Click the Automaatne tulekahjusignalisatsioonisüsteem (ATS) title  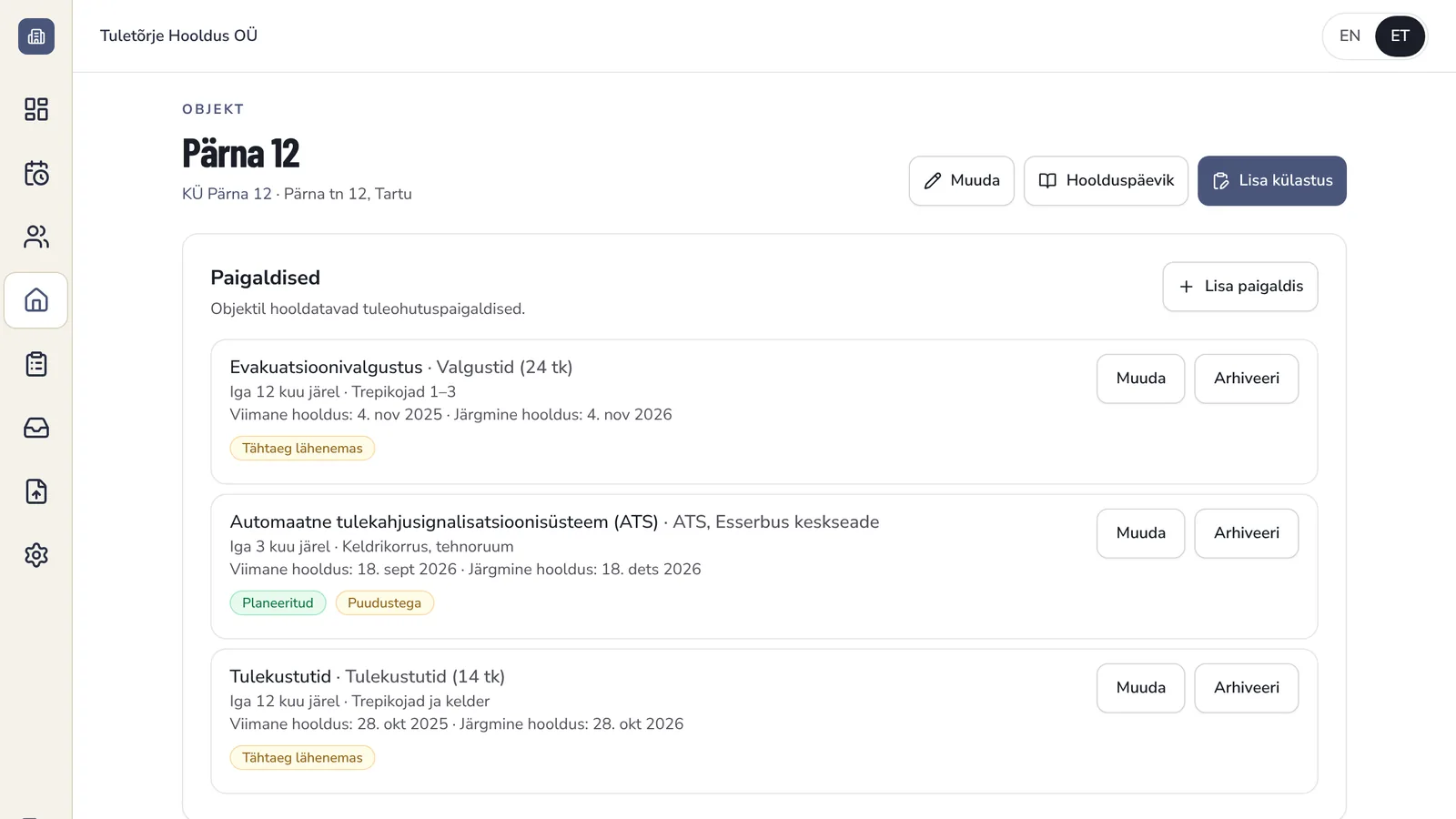(444, 521)
